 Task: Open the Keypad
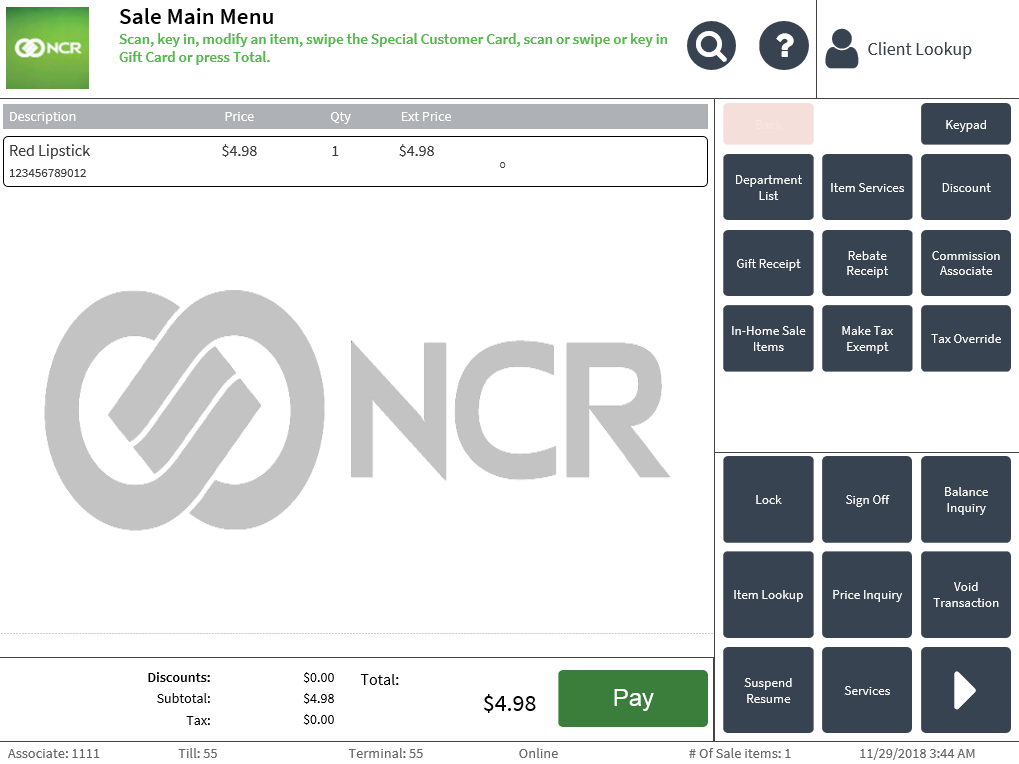965,124
